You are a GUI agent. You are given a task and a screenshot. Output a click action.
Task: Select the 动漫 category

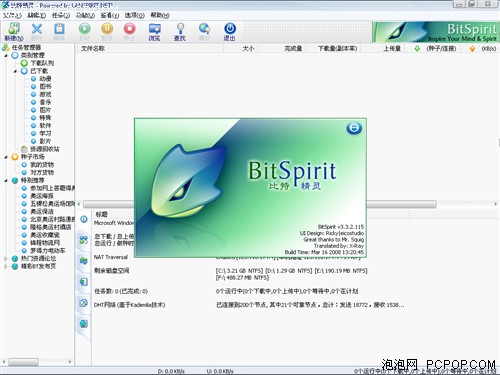(45, 79)
